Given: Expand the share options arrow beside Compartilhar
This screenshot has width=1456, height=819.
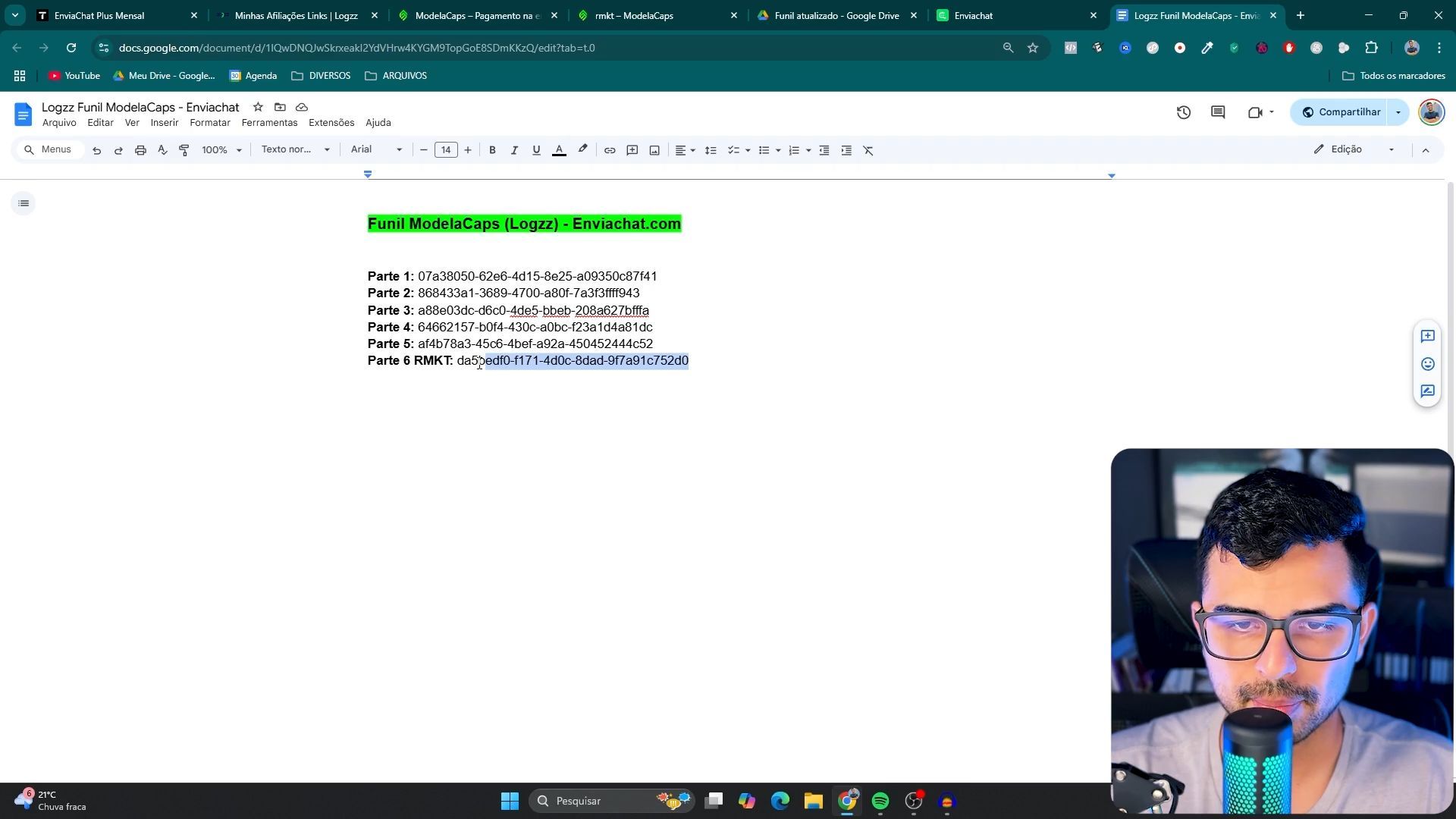Looking at the screenshot, I should tap(1398, 112).
